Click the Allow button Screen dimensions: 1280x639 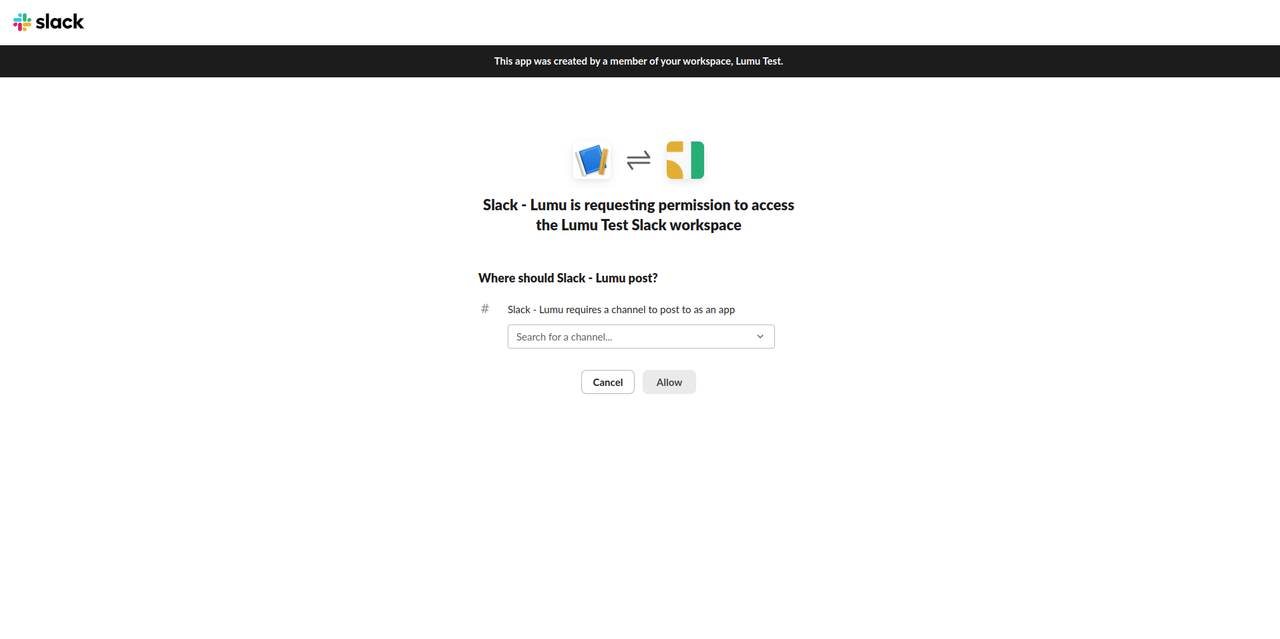(x=669, y=382)
